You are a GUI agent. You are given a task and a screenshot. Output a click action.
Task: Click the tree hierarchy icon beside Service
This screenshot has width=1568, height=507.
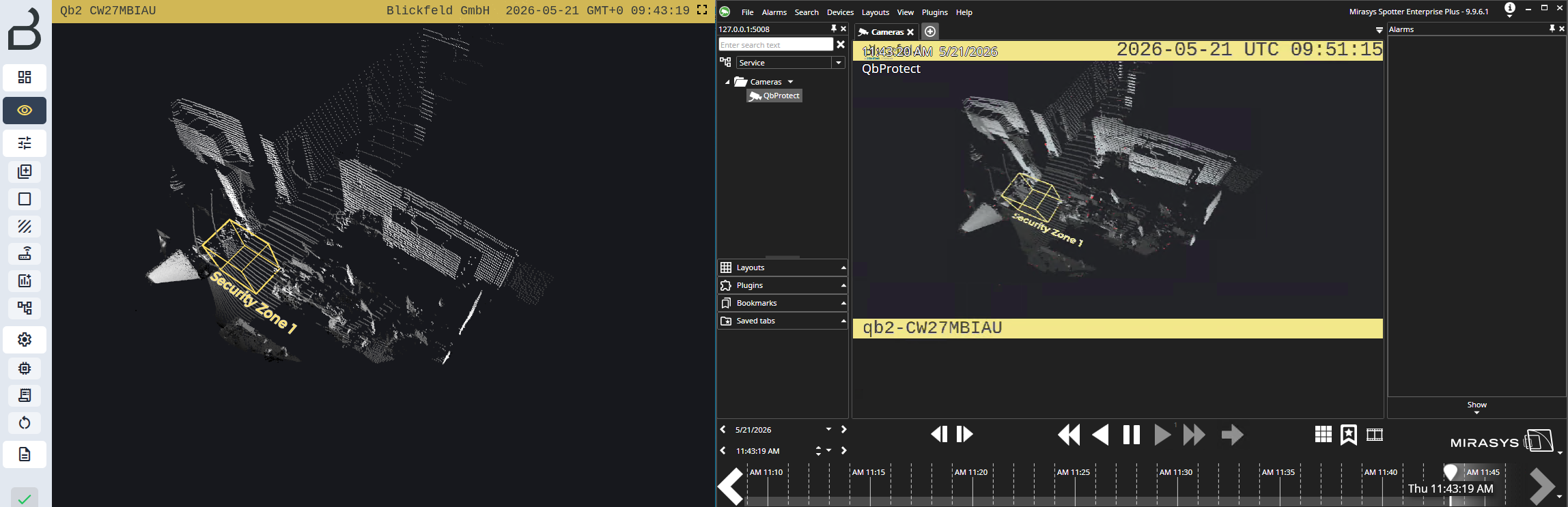point(725,62)
